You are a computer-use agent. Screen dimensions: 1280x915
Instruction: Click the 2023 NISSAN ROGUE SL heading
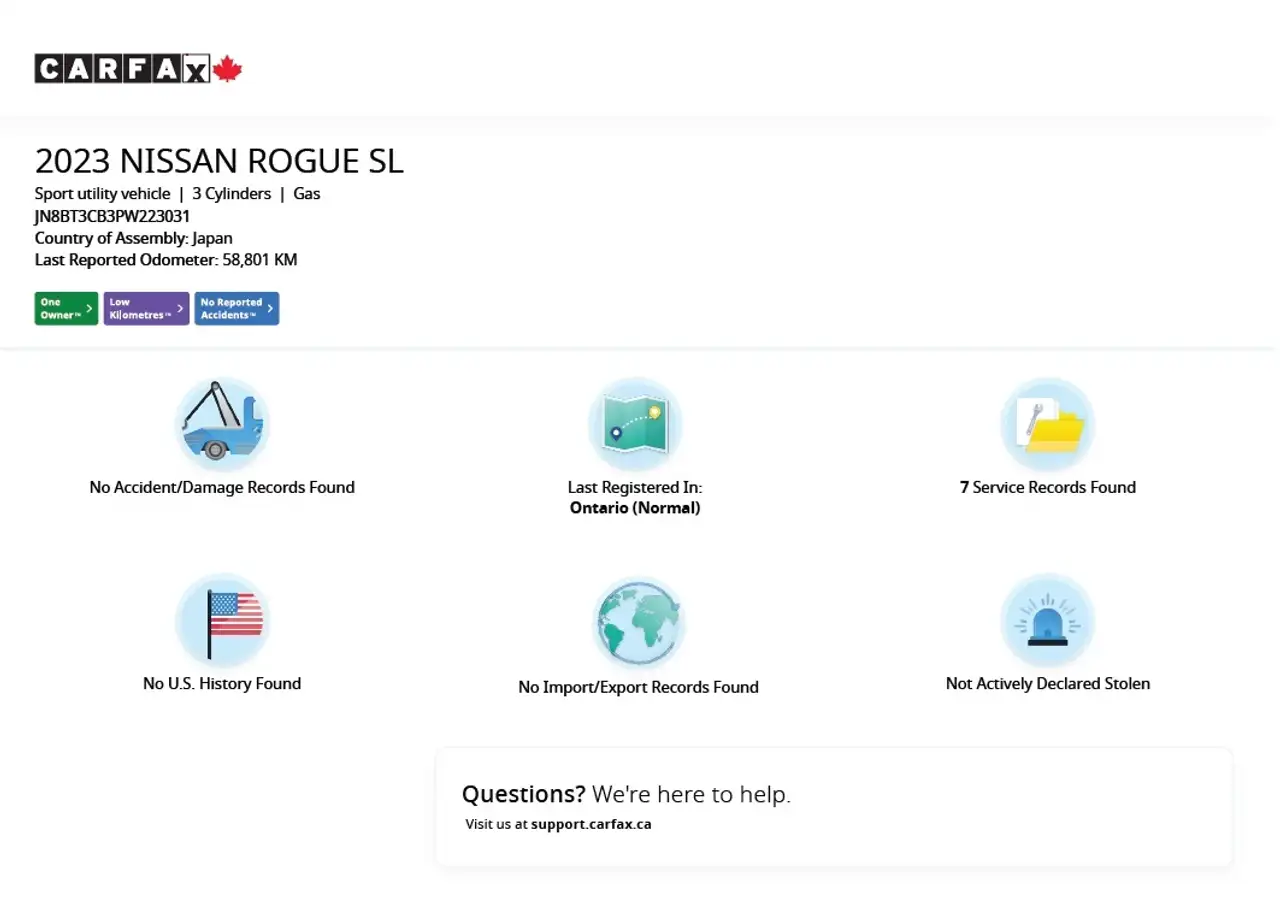pos(219,161)
